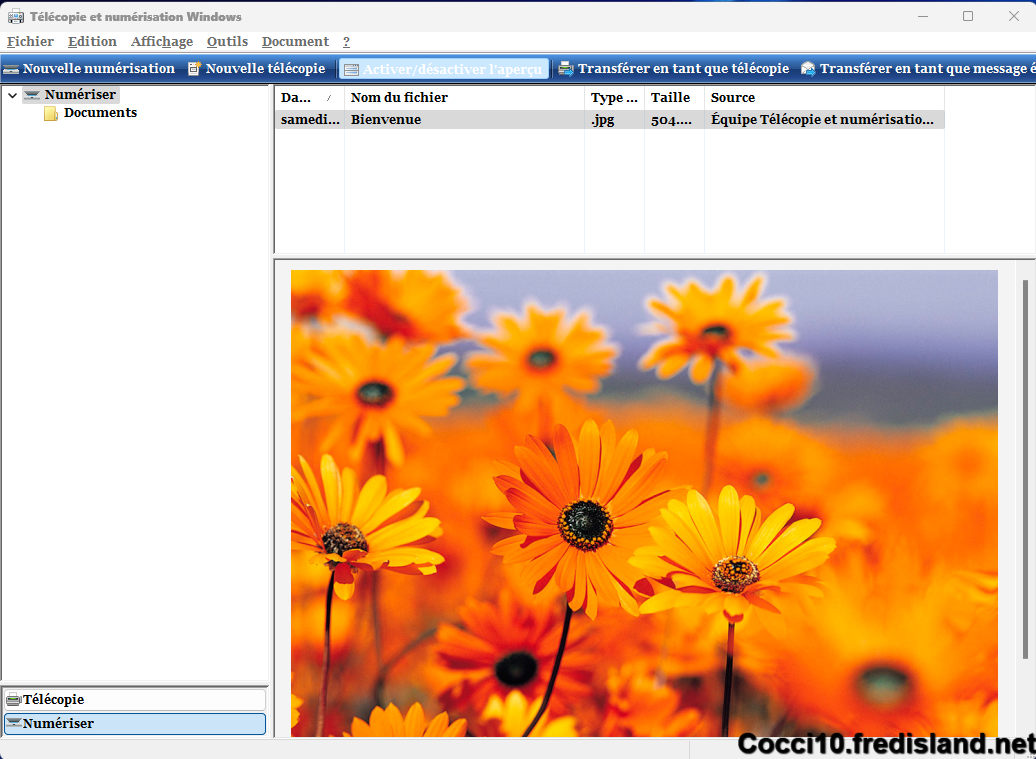1036x759 pixels.
Task: Click the application icon in the title bar
Action: (15, 17)
